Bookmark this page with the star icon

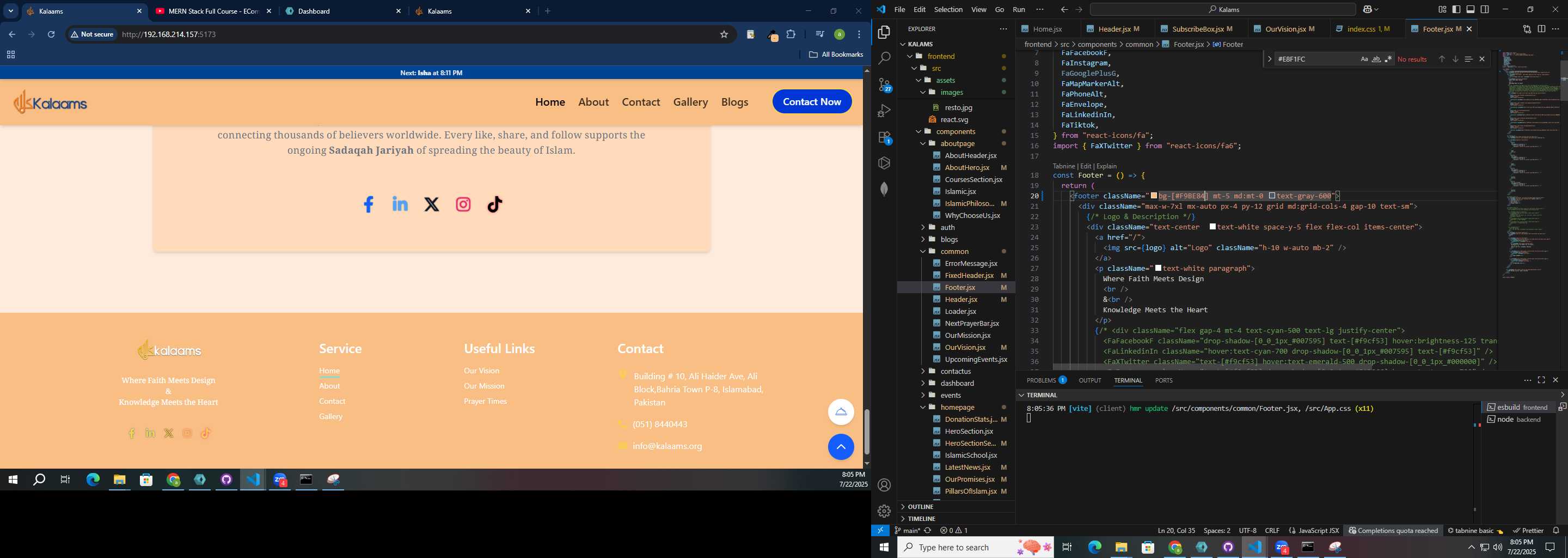coord(724,35)
